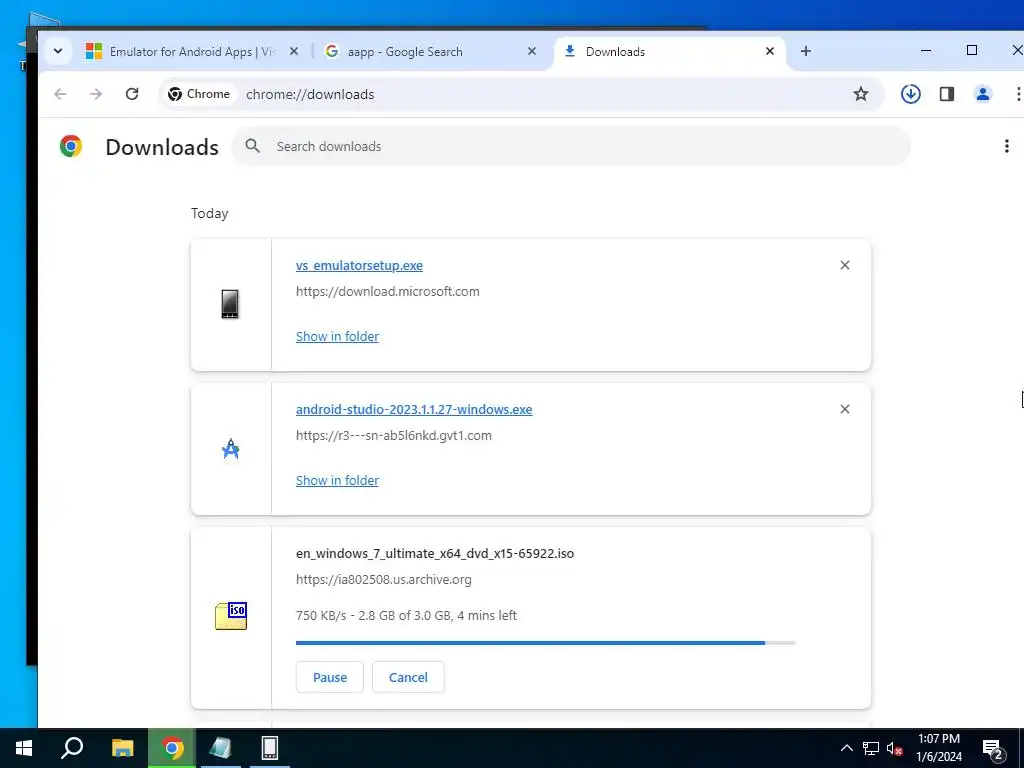Open the clock showing 1:07 PM
This screenshot has width=1024, height=768.
[x=938, y=748]
